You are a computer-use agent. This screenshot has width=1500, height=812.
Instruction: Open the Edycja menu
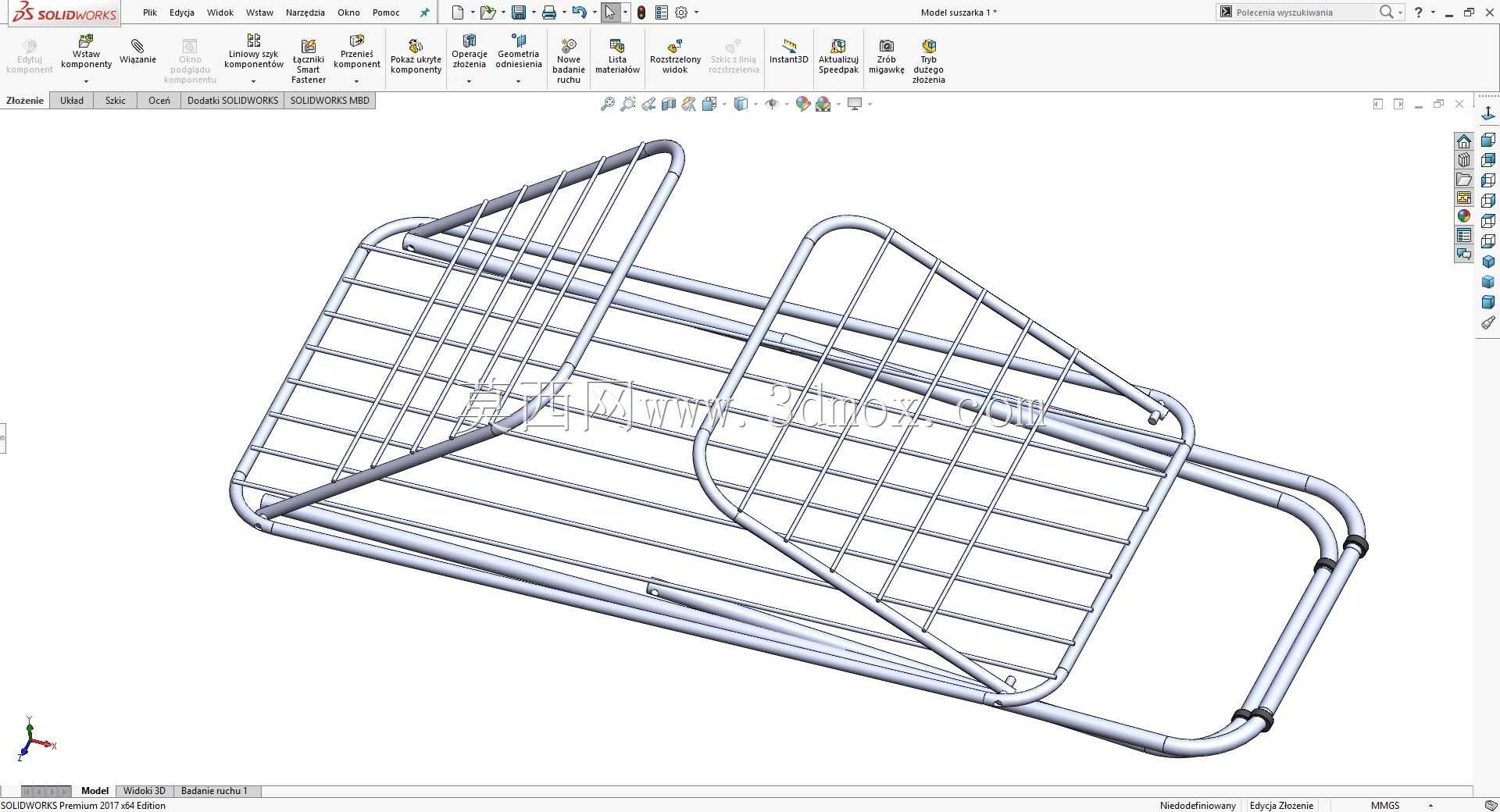coord(182,12)
